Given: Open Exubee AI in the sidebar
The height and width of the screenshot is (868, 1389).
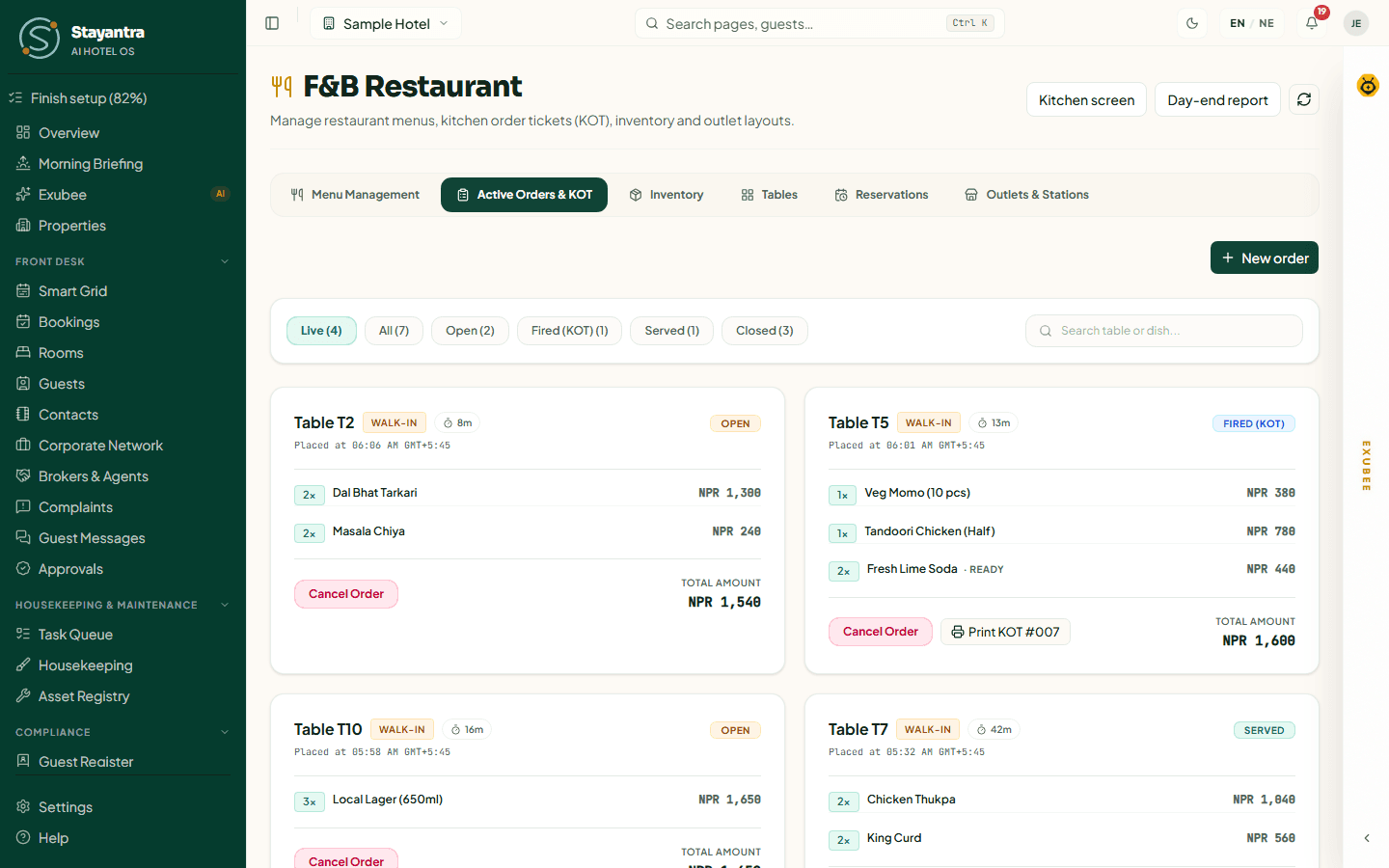Looking at the screenshot, I should coord(123,195).
